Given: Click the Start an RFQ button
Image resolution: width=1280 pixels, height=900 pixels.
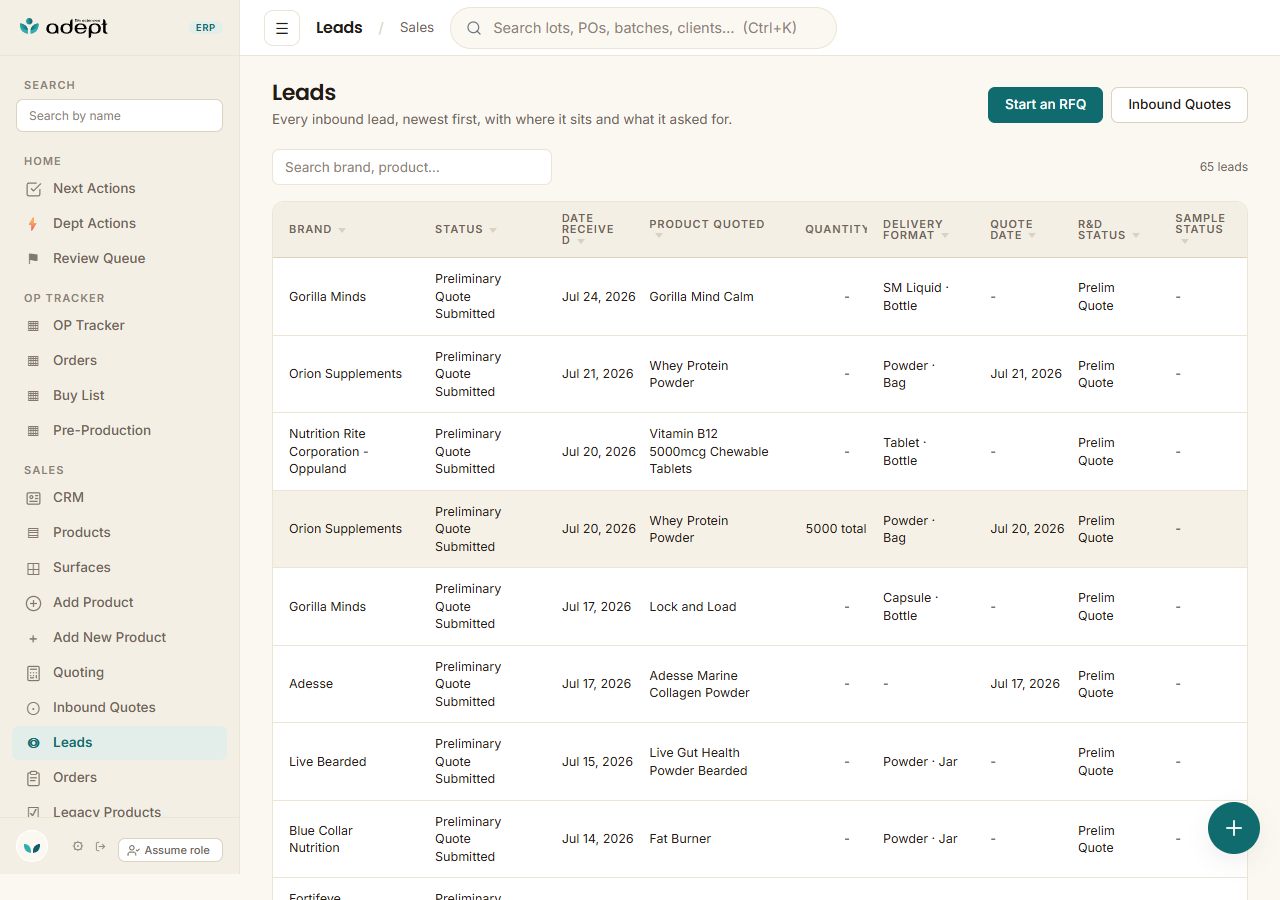Looking at the screenshot, I should click(1045, 105).
